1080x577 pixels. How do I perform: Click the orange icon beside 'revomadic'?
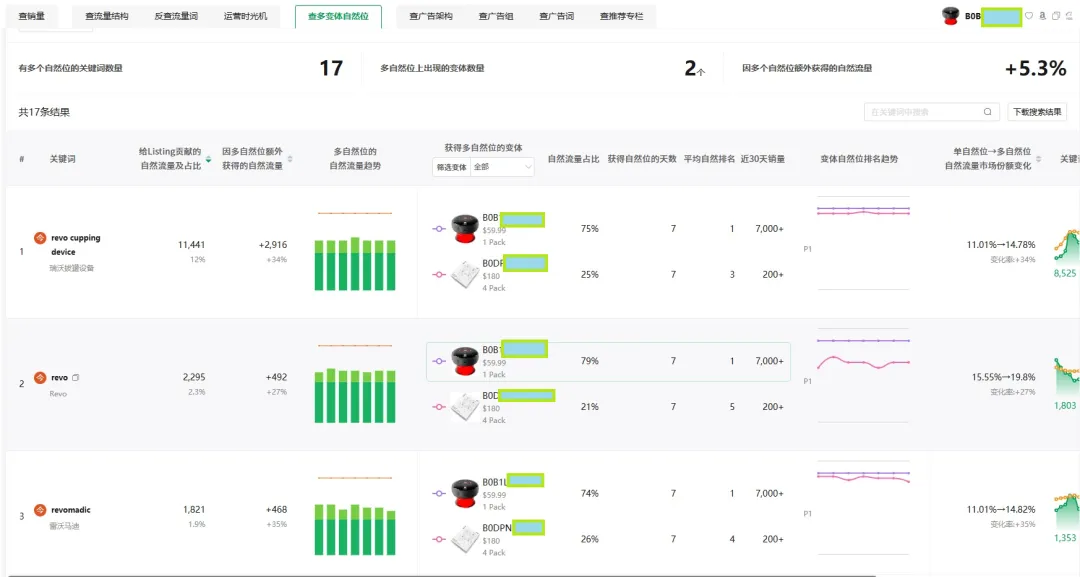[40, 510]
